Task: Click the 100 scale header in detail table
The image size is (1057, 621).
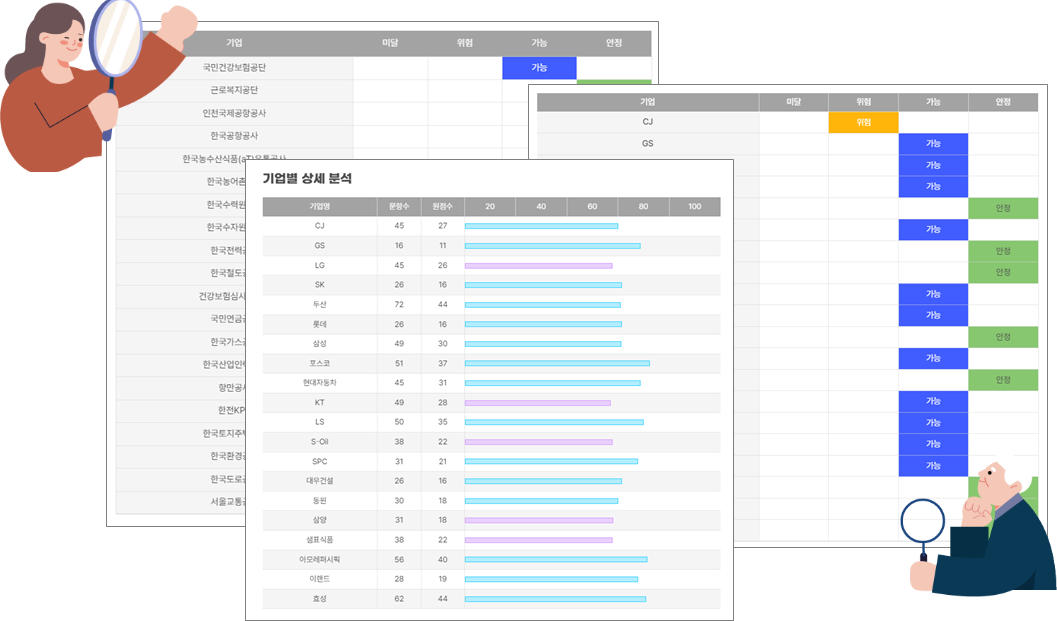Action: [694, 206]
